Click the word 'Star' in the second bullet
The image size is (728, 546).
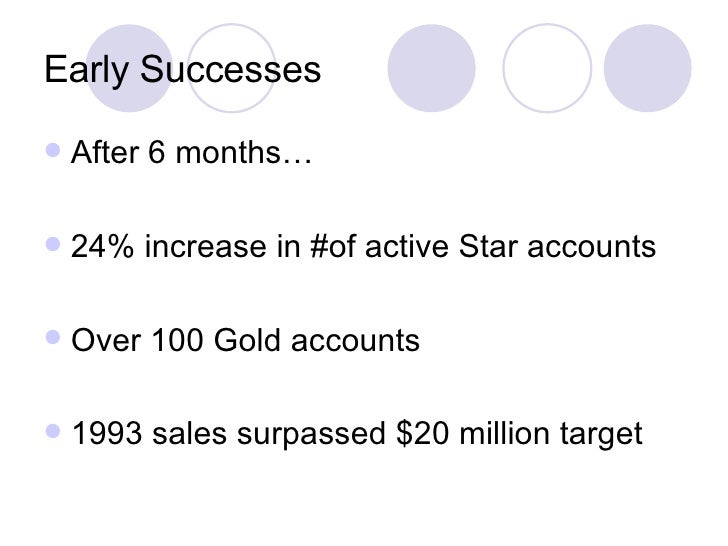pos(488,246)
